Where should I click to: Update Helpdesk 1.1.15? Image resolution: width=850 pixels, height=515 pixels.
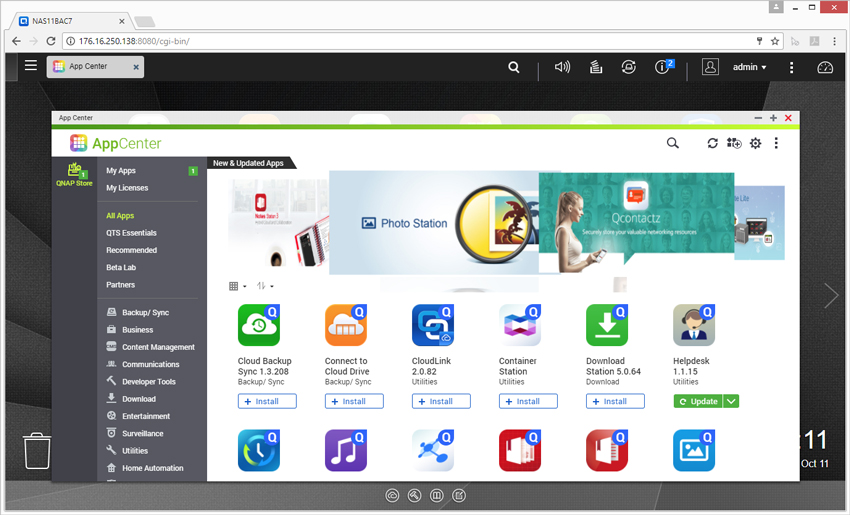[698, 401]
